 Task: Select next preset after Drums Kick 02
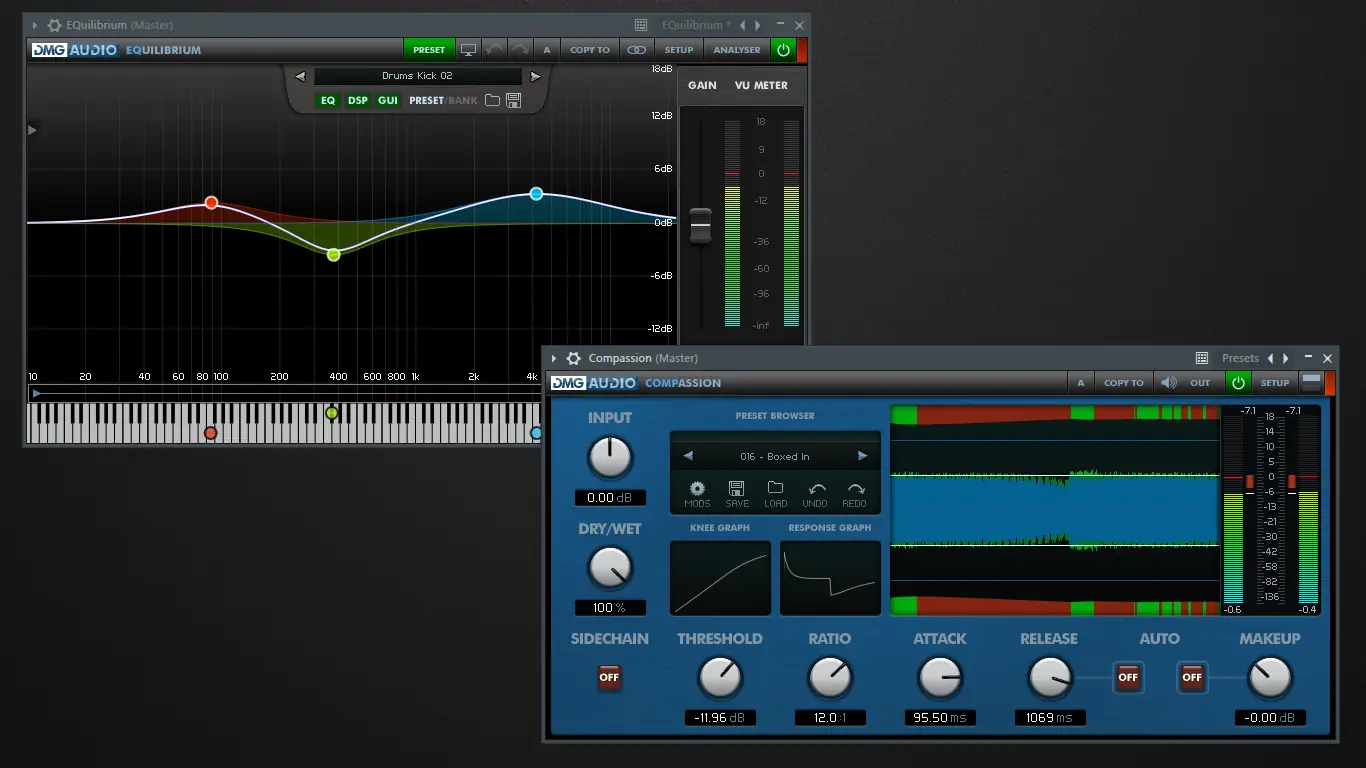click(x=535, y=76)
